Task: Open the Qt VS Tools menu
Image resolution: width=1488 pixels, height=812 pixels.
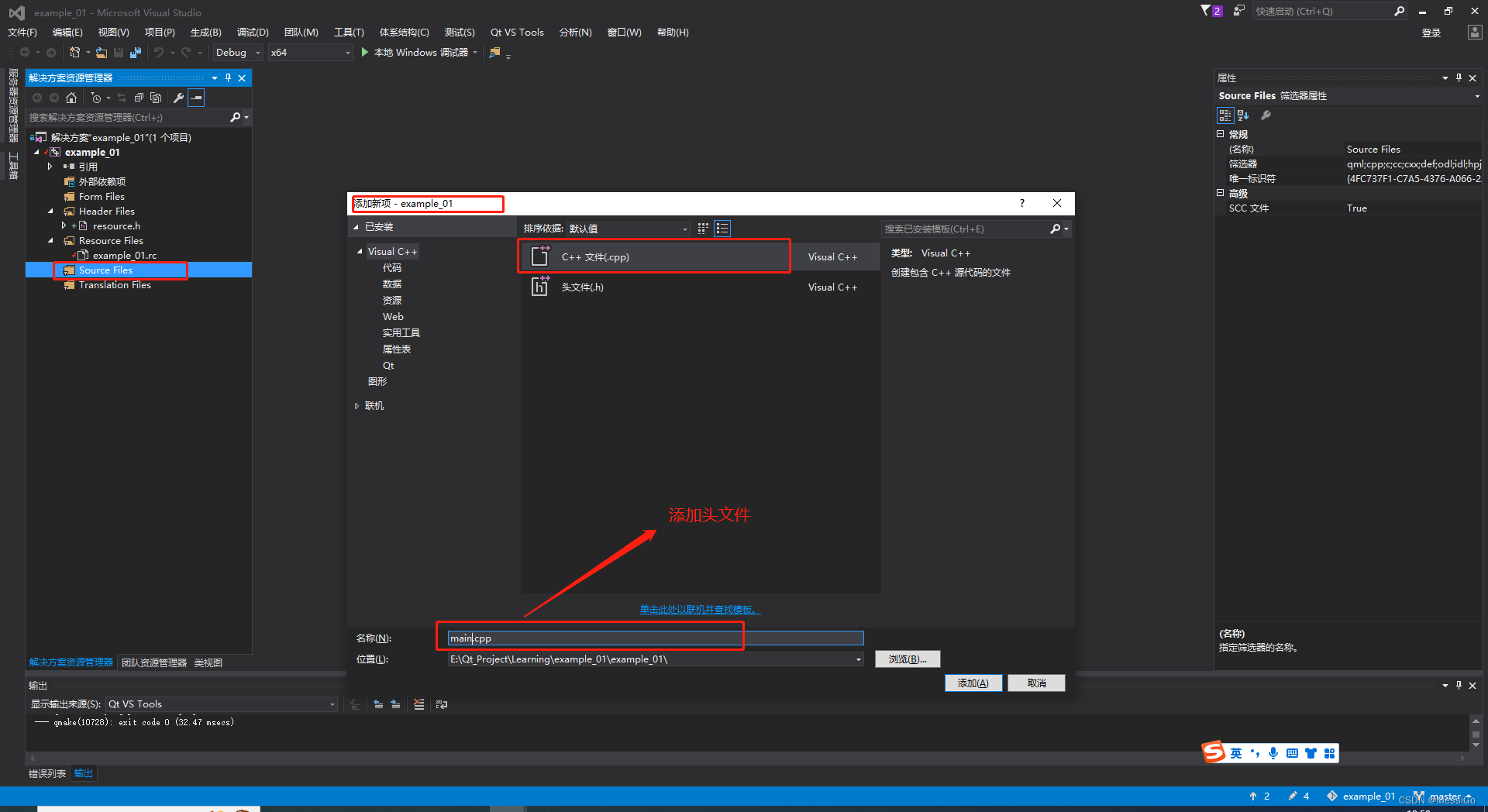Action: [517, 33]
